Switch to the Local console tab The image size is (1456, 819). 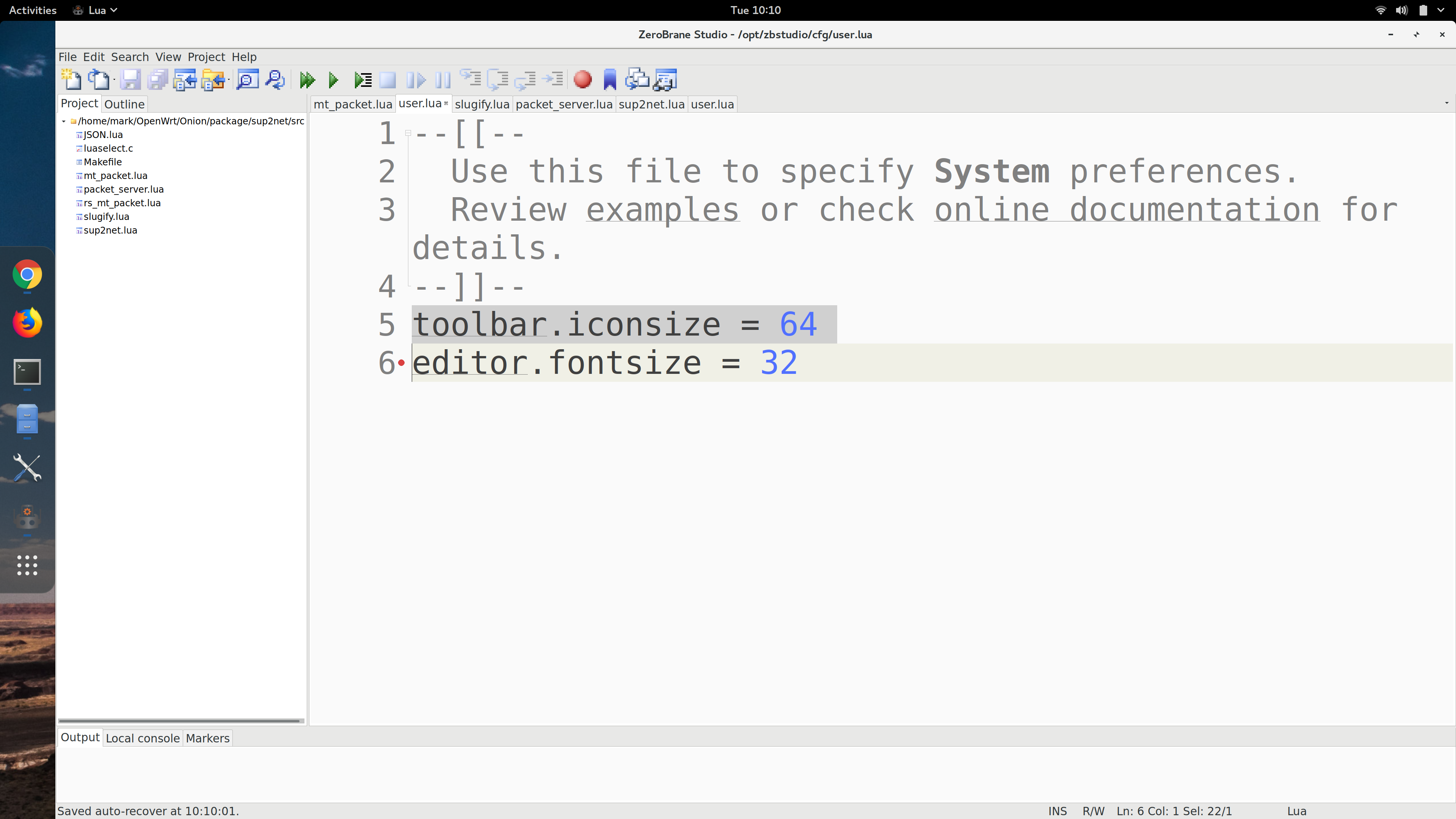pos(143,737)
